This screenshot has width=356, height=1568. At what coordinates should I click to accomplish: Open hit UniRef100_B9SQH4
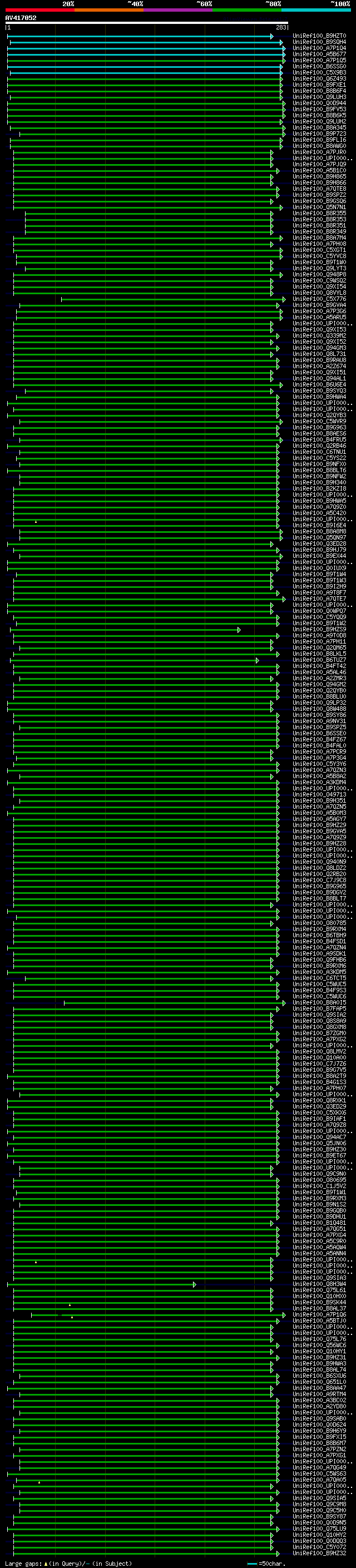click(319, 42)
